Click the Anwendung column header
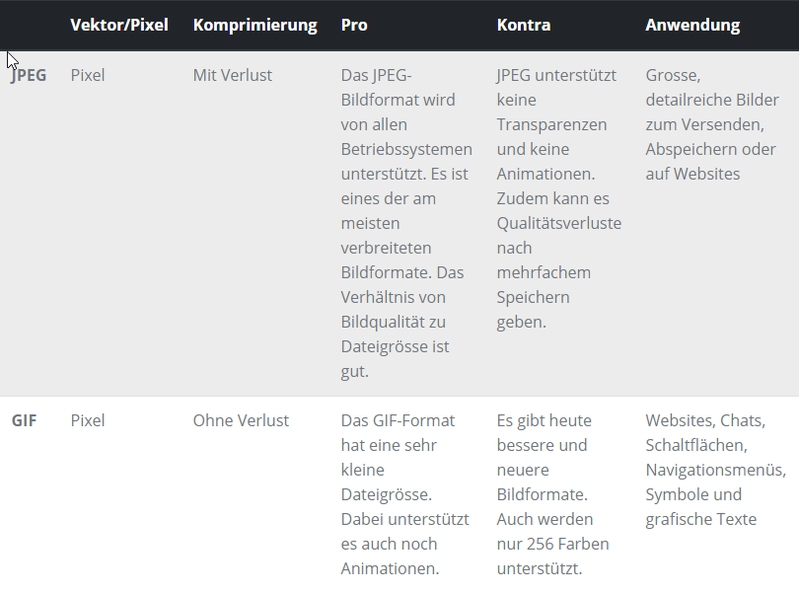Viewport: 800px width, 593px height. tap(692, 25)
